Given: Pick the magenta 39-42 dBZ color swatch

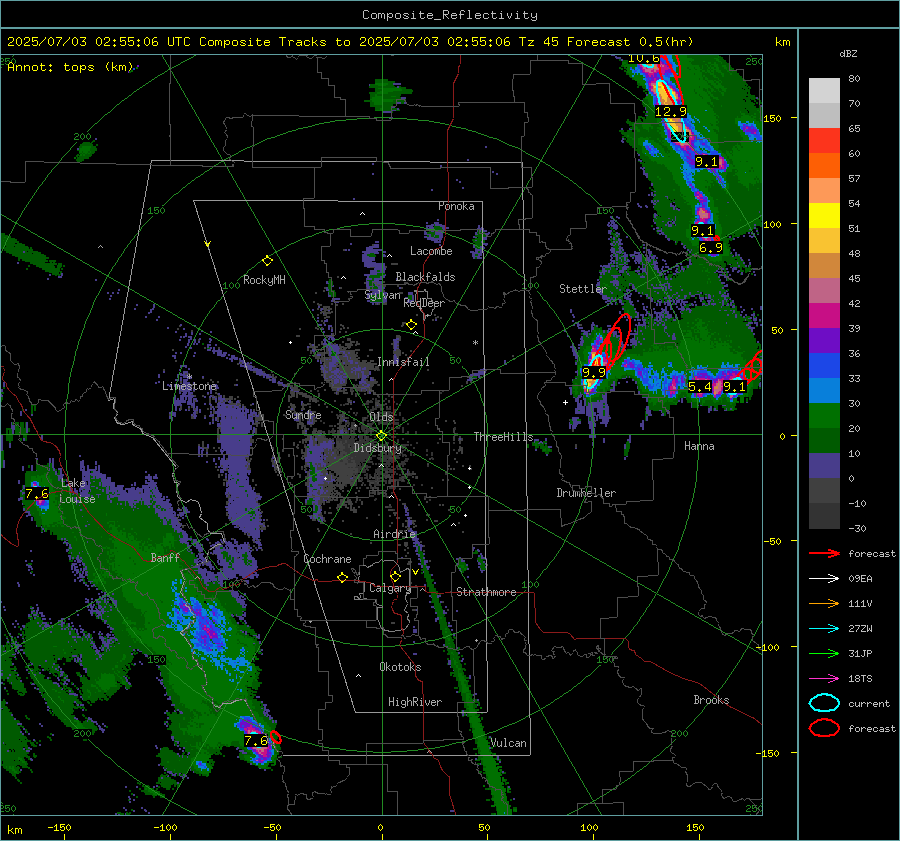Looking at the screenshot, I should (824, 316).
